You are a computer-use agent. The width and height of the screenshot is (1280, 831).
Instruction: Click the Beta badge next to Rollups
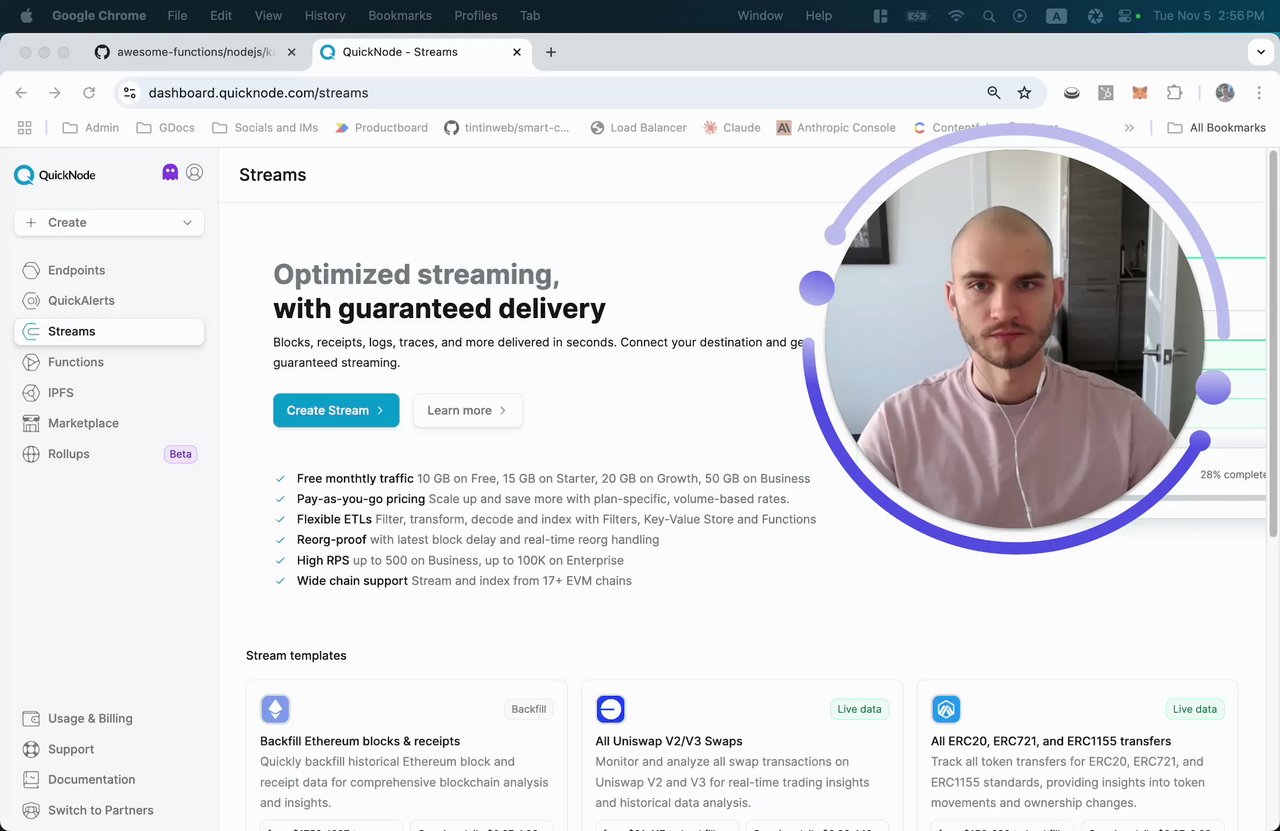coord(180,454)
